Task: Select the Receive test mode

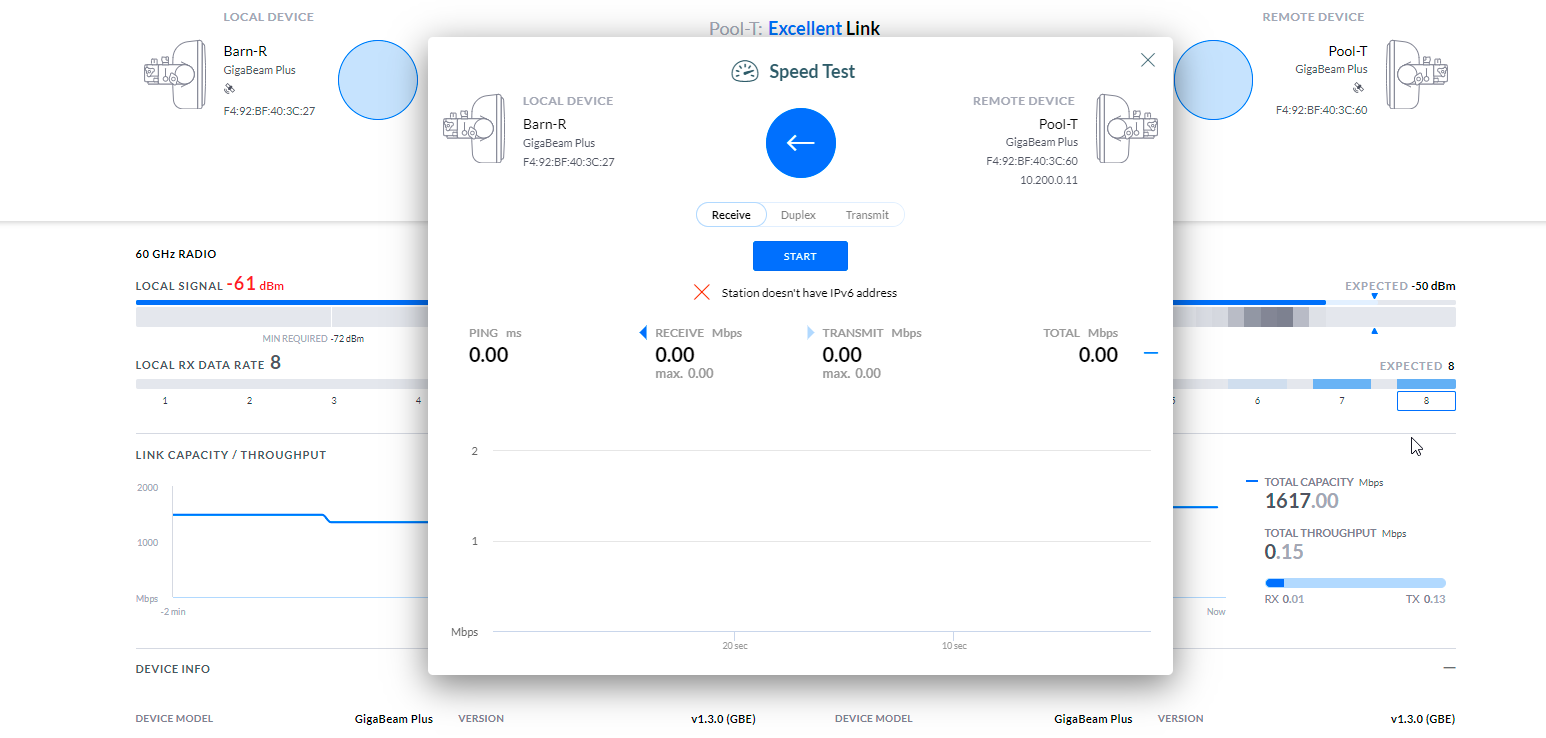Action: 731,215
